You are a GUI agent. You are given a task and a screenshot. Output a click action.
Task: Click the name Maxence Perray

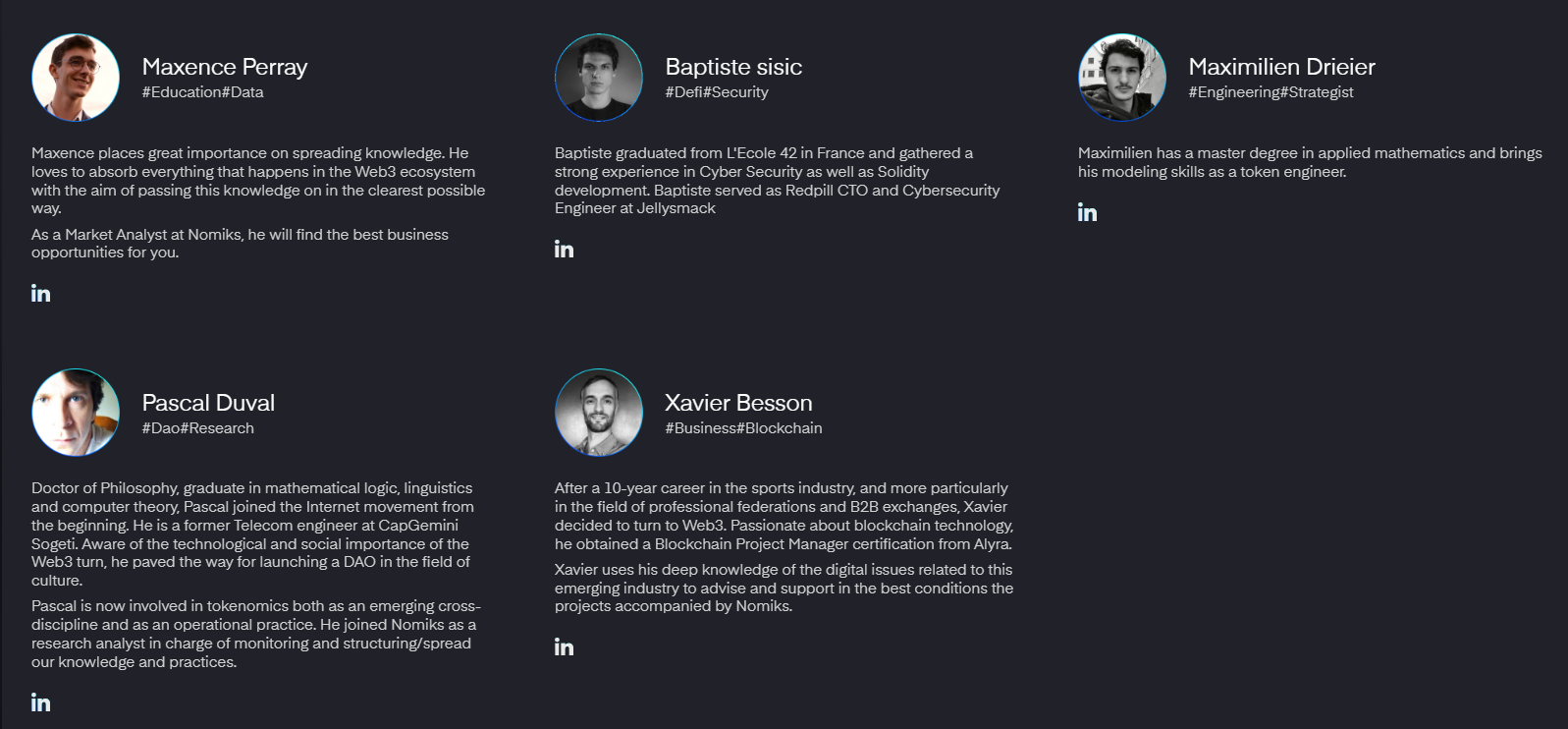[x=225, y=67]
